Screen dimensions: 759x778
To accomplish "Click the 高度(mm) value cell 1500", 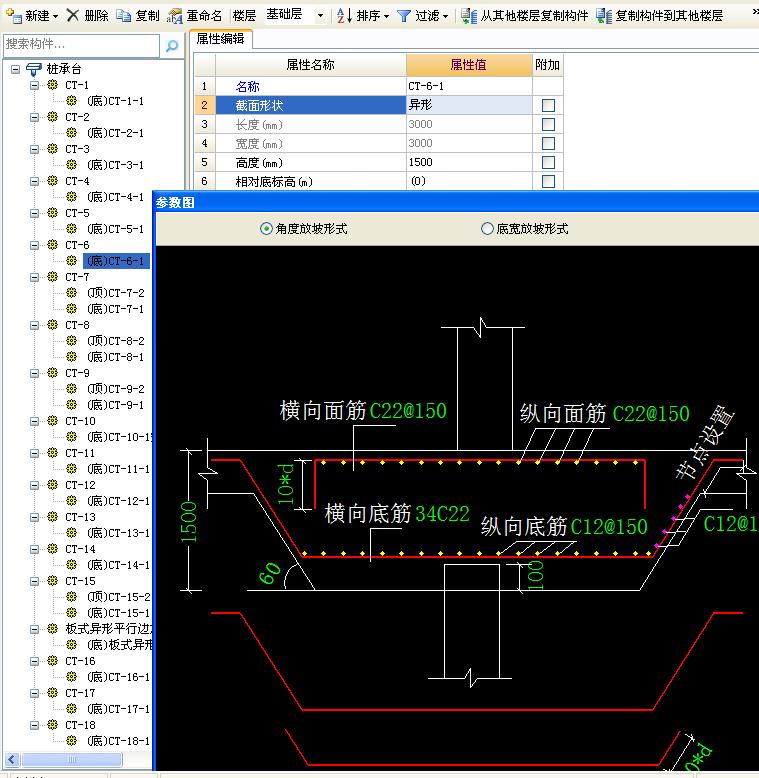I will pyautogui.click(x=469, y=162).
